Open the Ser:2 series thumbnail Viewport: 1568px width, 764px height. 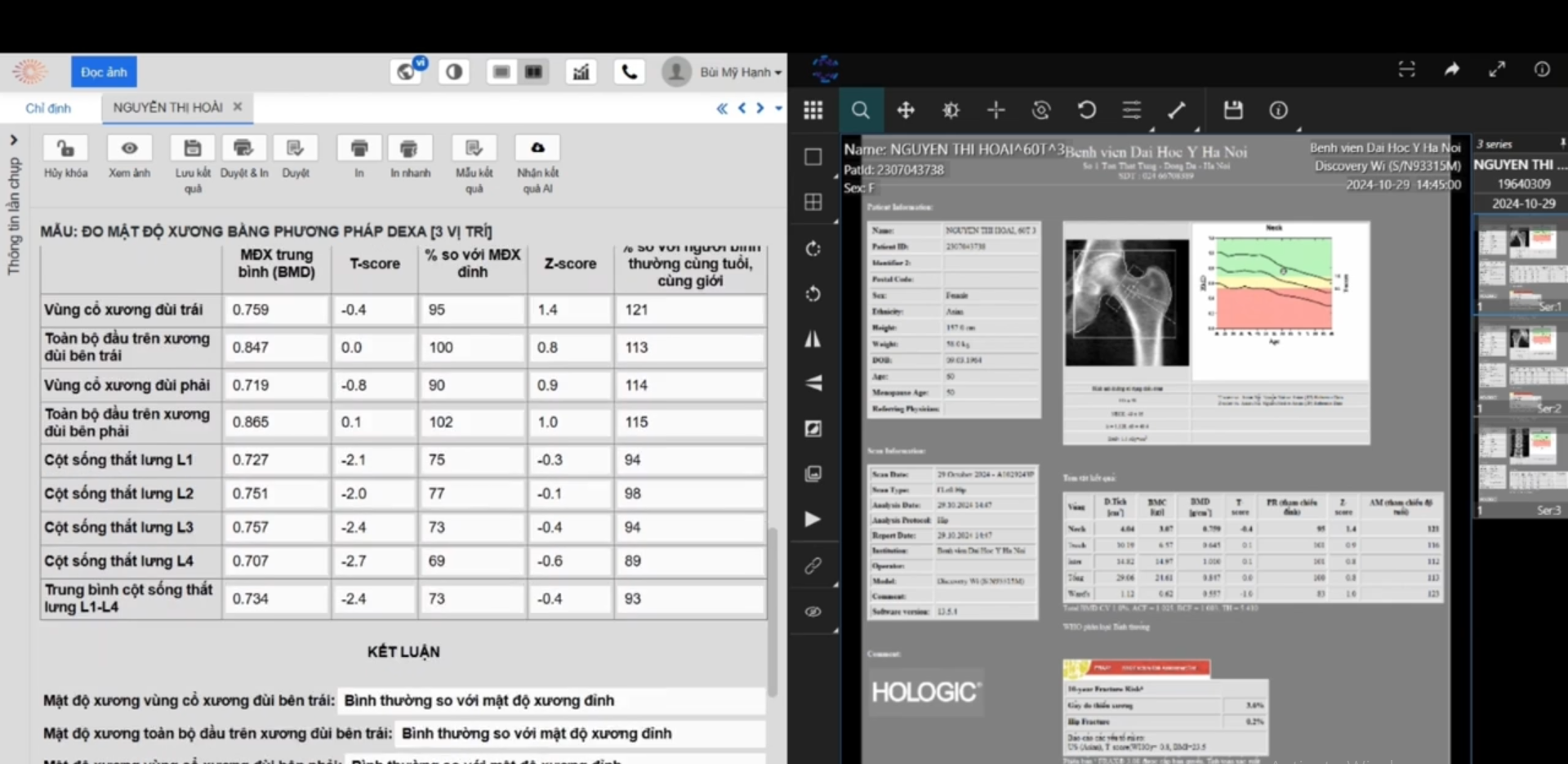tap(1520, 365)
